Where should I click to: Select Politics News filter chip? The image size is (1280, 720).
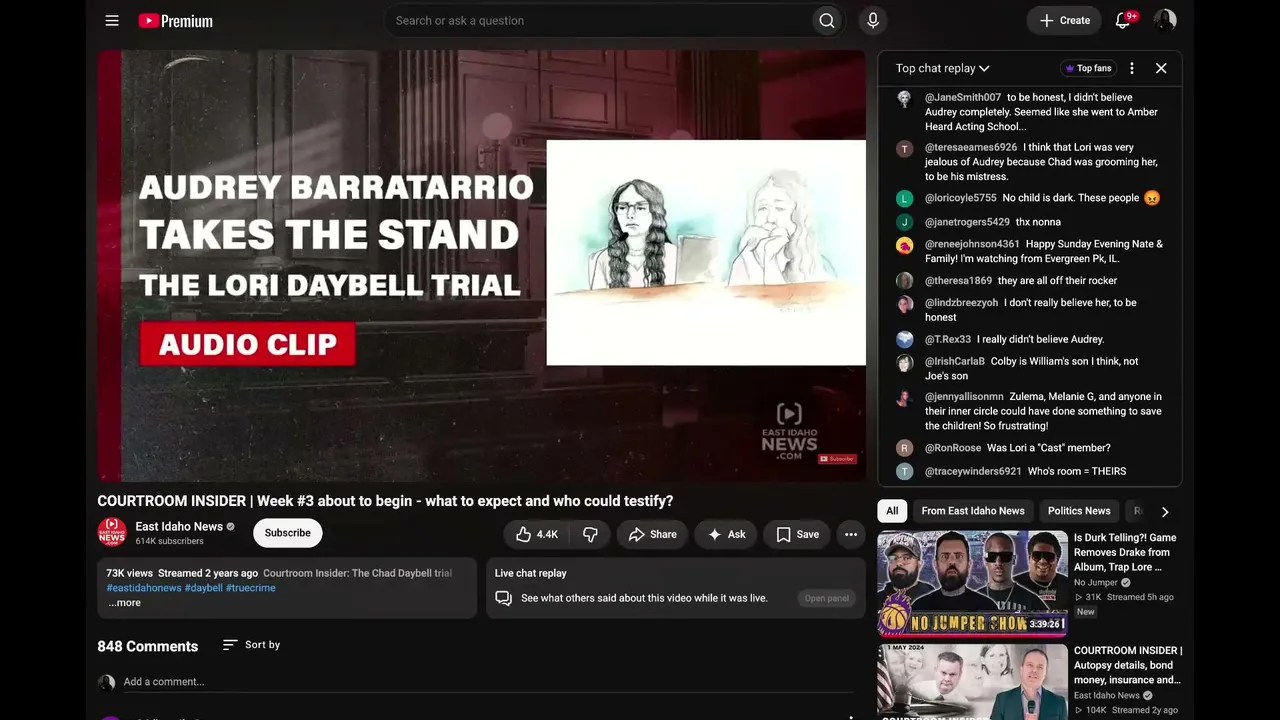1079,511
